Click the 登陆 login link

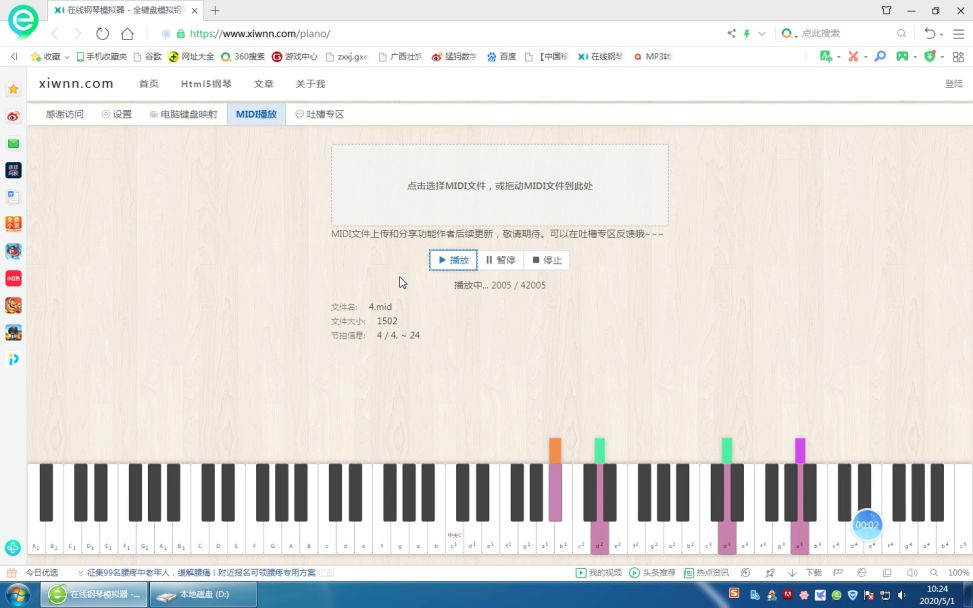tap(954, 84)
